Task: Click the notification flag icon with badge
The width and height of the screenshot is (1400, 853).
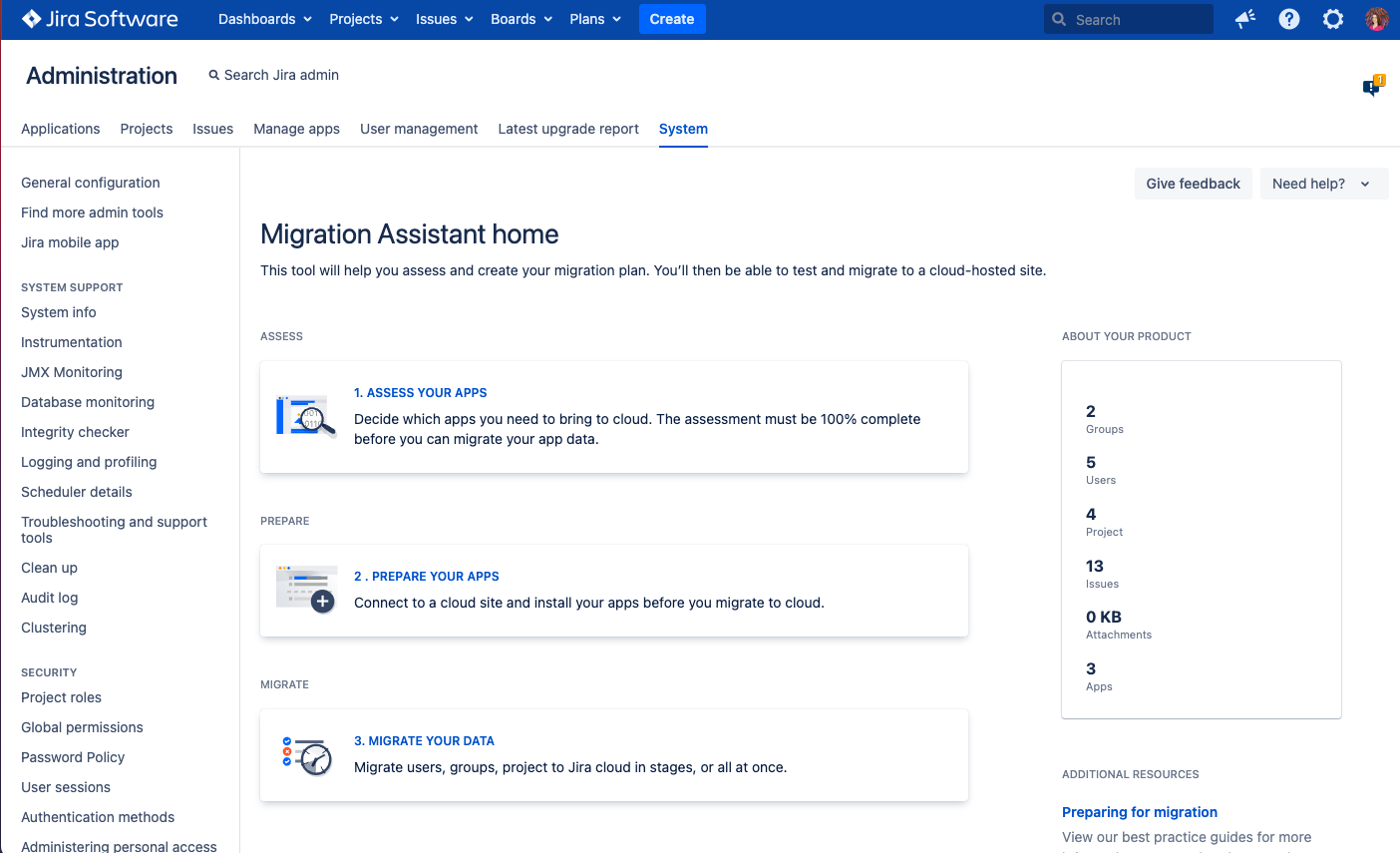Action: 1373,87
